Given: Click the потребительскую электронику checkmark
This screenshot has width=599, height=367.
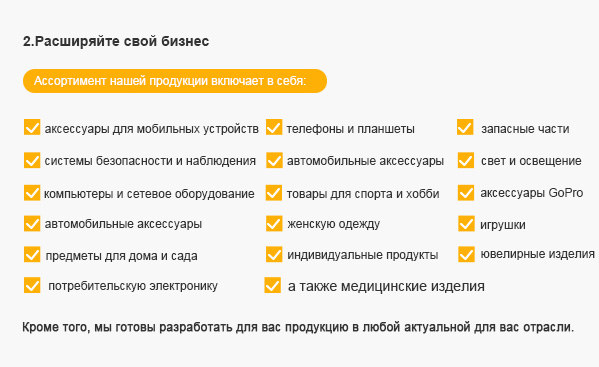Looking at the screenshot, I should click(x=32, y=285).
